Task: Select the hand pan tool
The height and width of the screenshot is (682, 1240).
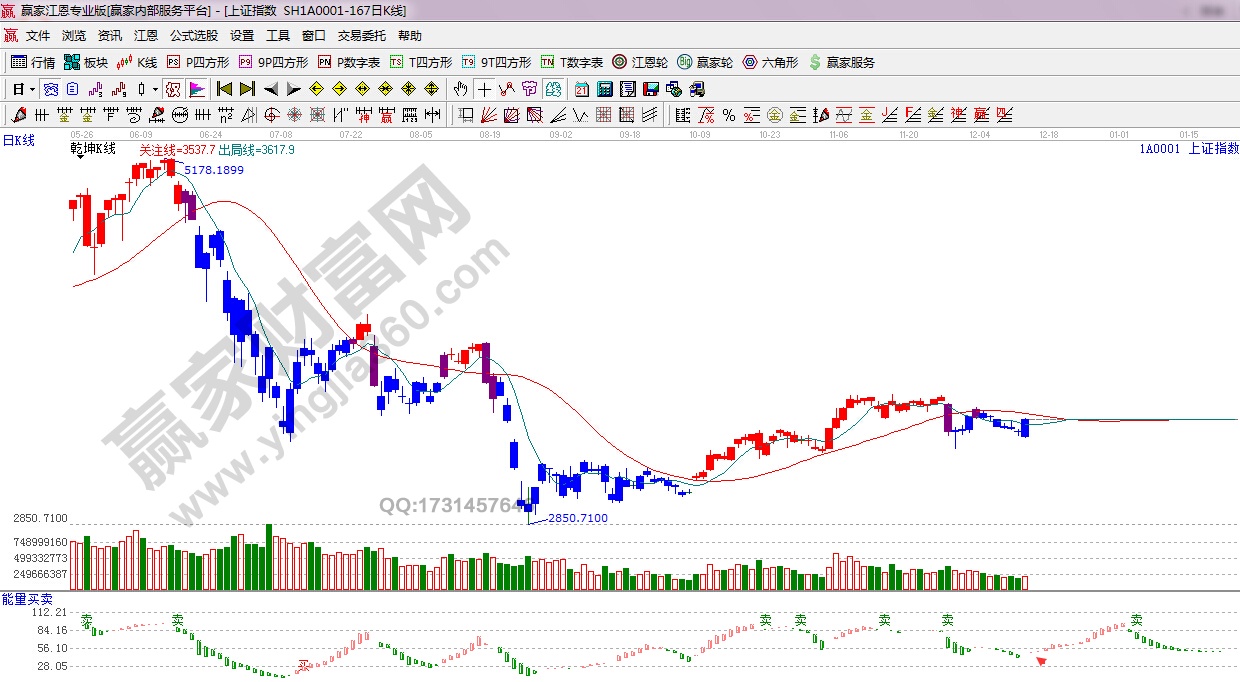Action: (x=460, y=88)
